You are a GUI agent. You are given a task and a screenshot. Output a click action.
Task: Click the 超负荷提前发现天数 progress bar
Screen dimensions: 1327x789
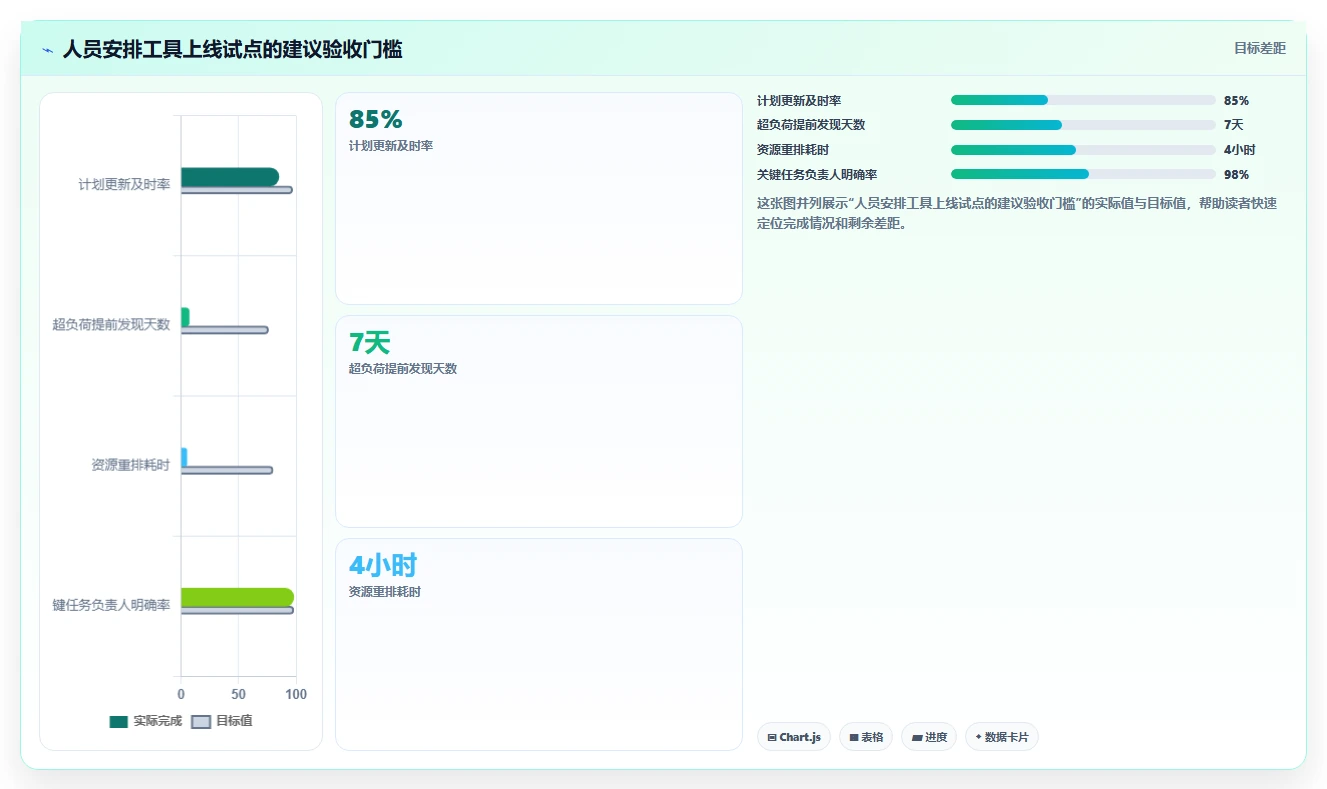coord(1083,125)
